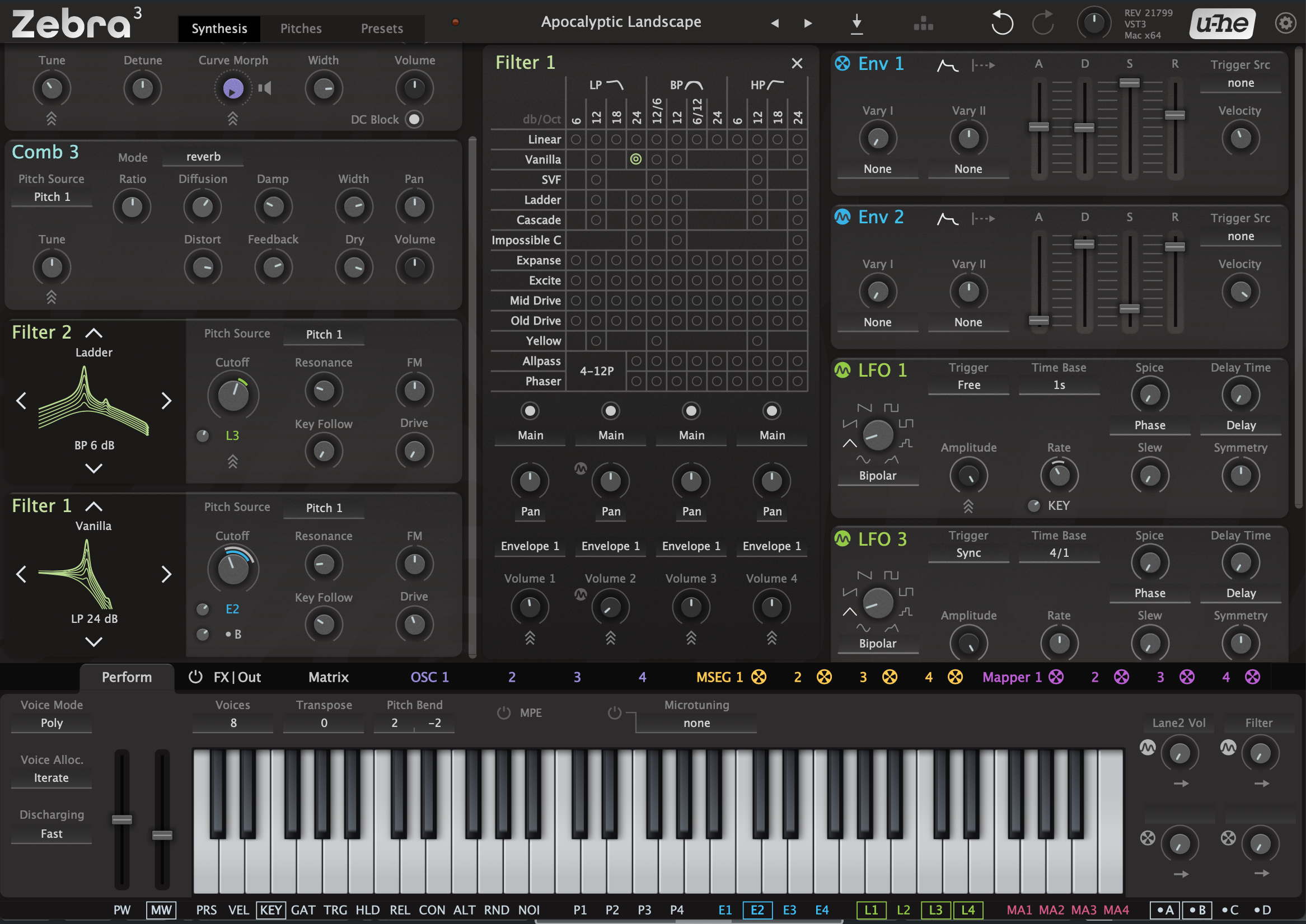Click the Curve Morph speaker icon
The image size is (1306, 924).
click(x=265, y=88)
